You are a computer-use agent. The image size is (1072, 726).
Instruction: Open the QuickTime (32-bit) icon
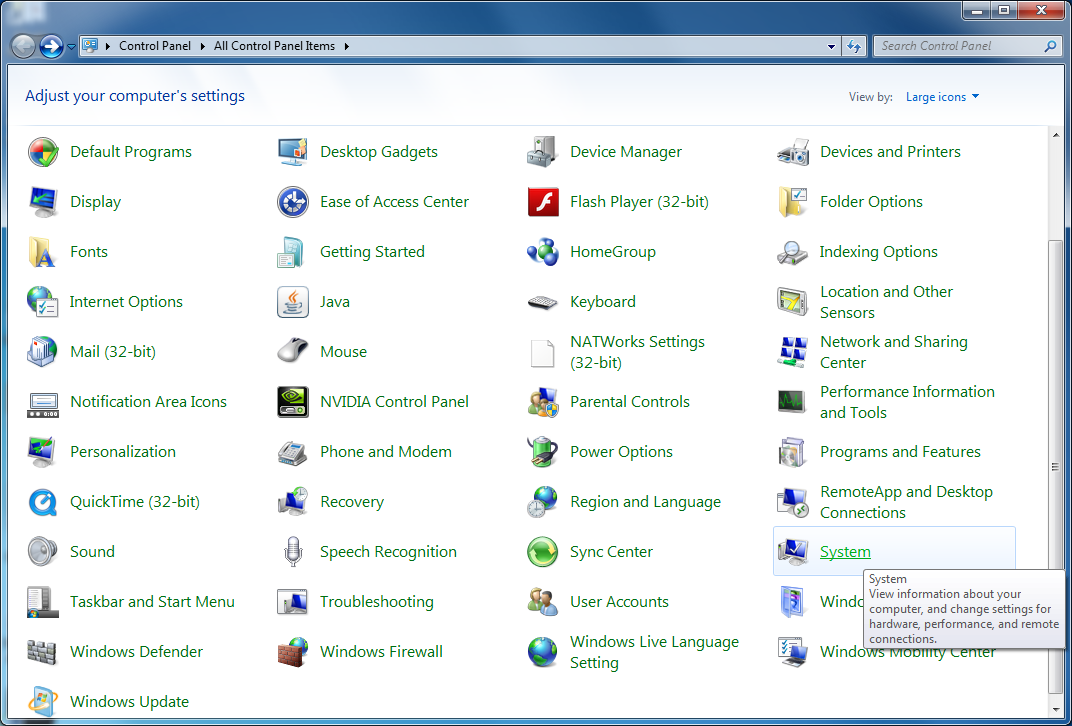43,501
